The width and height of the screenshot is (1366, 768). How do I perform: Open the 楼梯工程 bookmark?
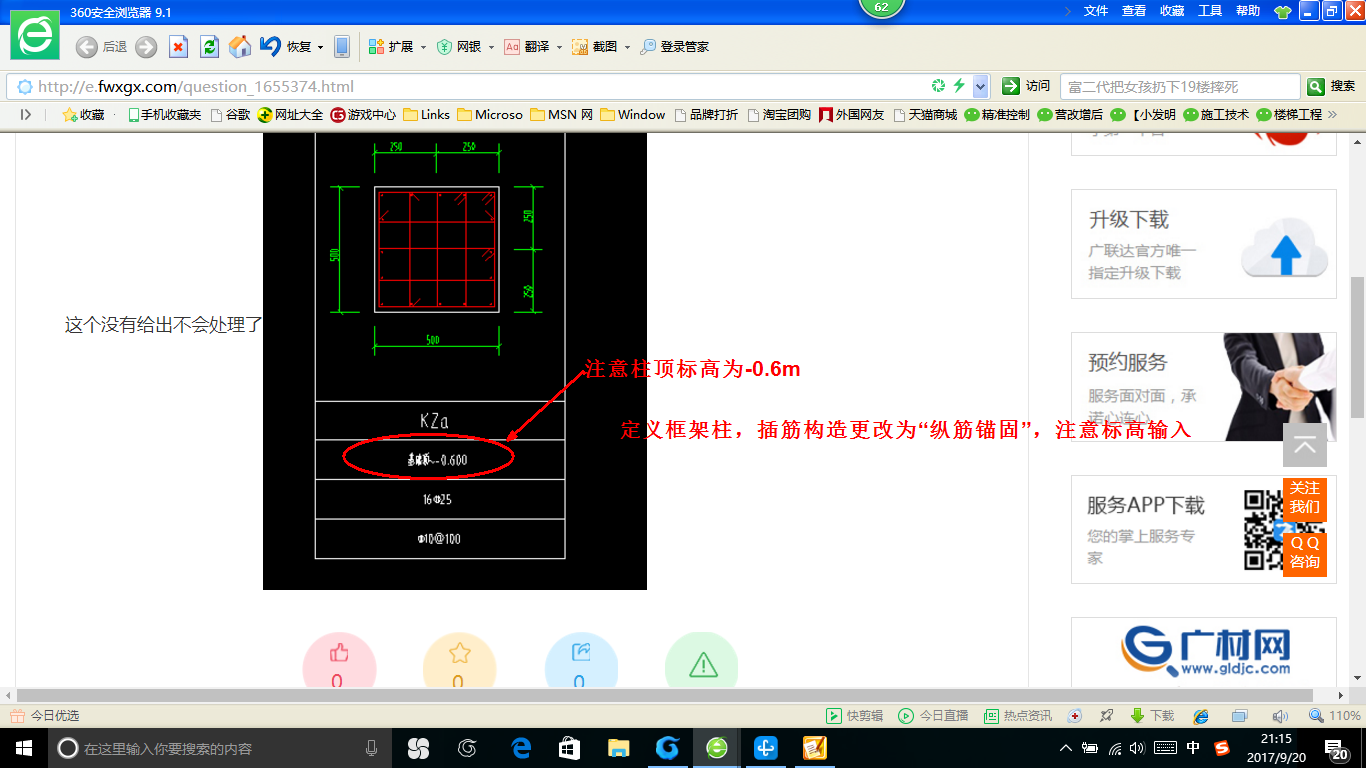(x=1289, y=115)
